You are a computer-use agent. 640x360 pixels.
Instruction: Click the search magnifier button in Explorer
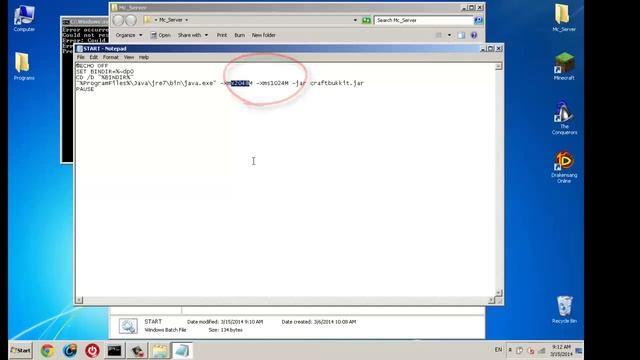(478, 20)
